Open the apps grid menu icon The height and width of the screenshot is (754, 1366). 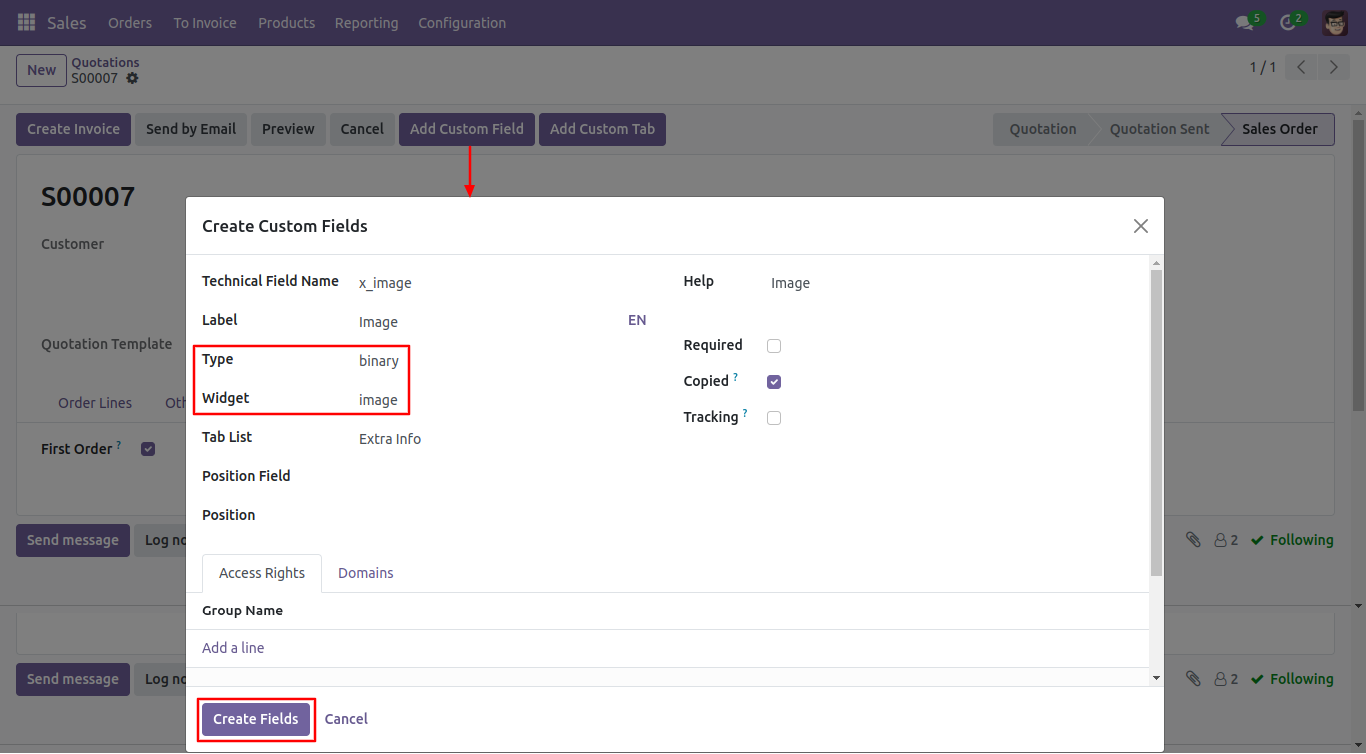(27, 22)
